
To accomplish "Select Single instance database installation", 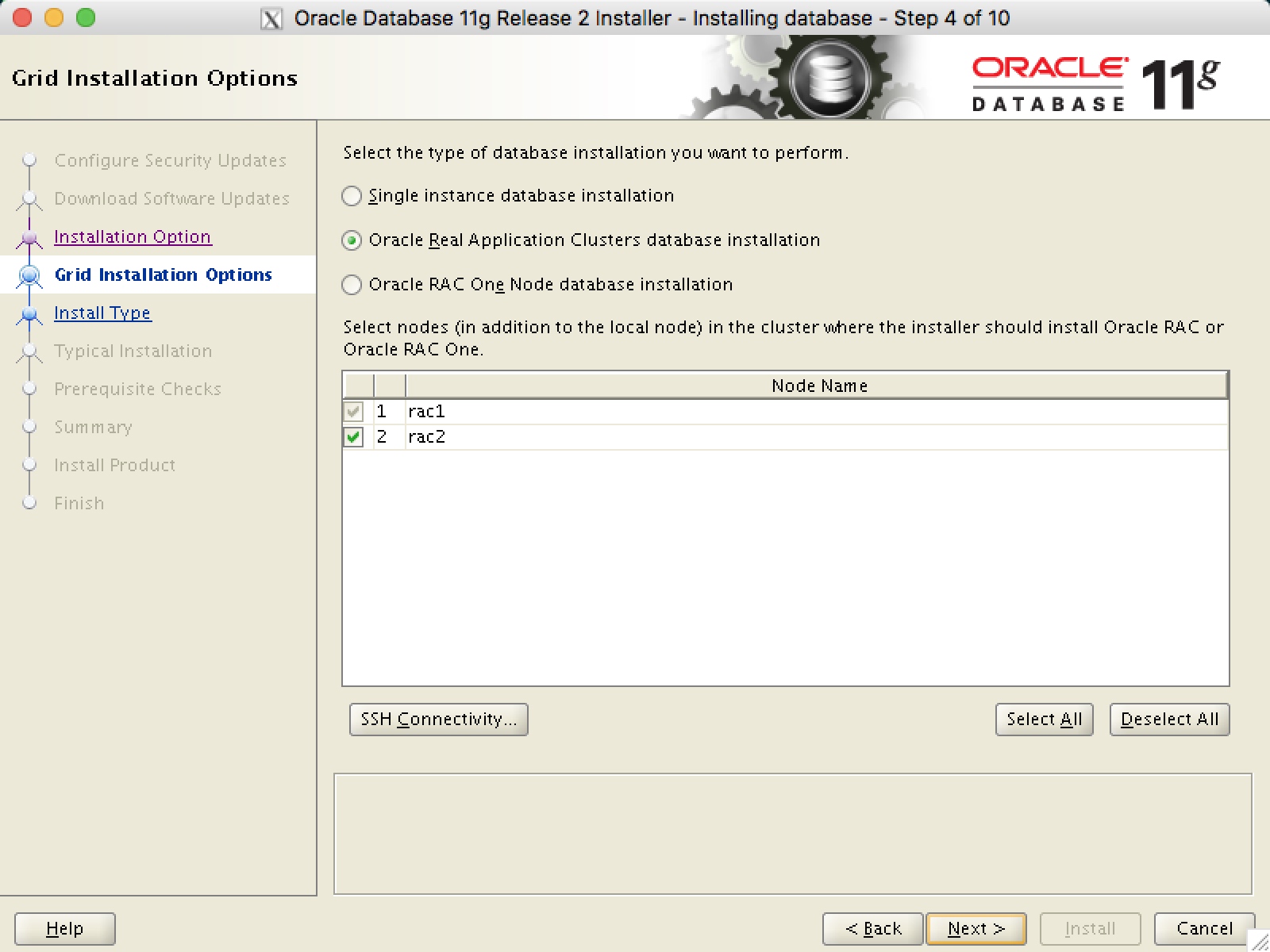I will pyautogui.click(x=352, y=196).
